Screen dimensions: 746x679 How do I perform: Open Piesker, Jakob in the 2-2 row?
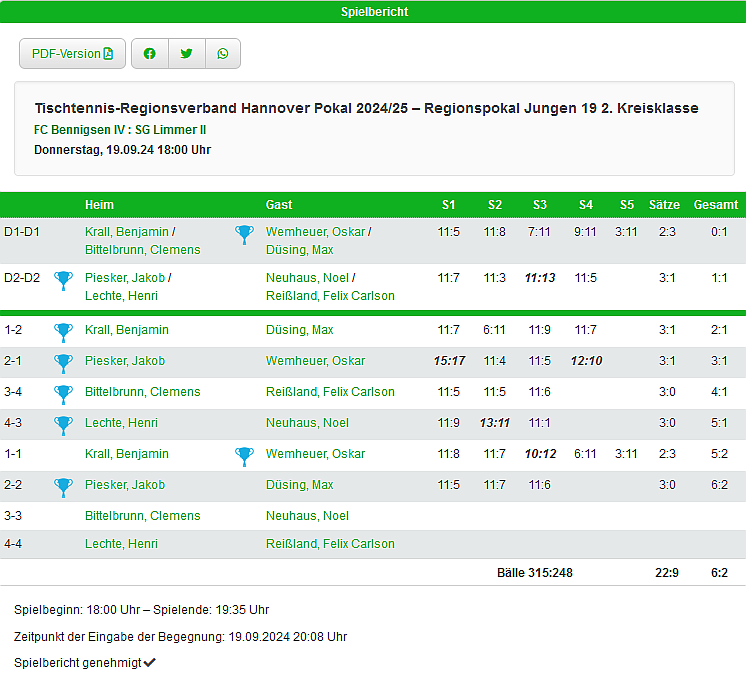point(125,484)
